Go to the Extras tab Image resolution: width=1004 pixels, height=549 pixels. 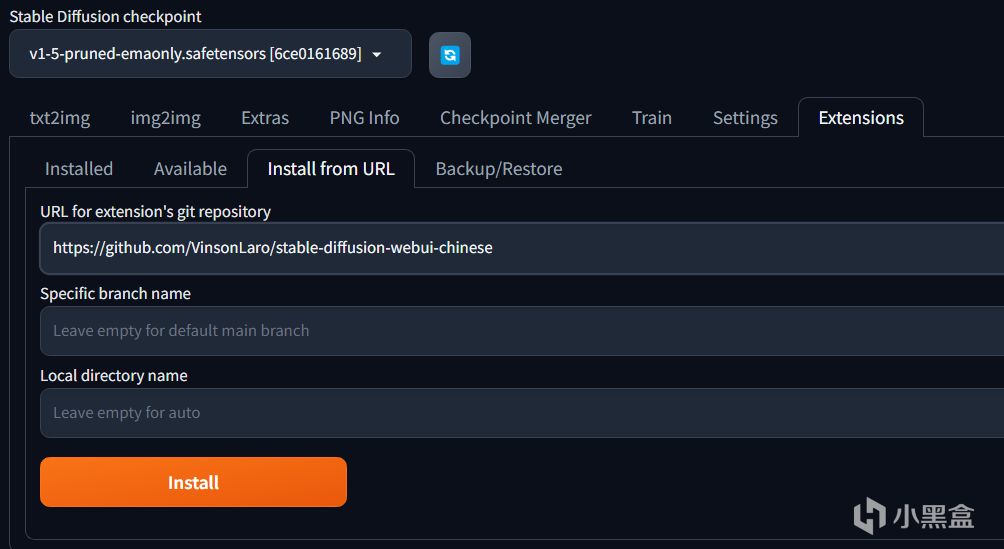click(265, 118)
